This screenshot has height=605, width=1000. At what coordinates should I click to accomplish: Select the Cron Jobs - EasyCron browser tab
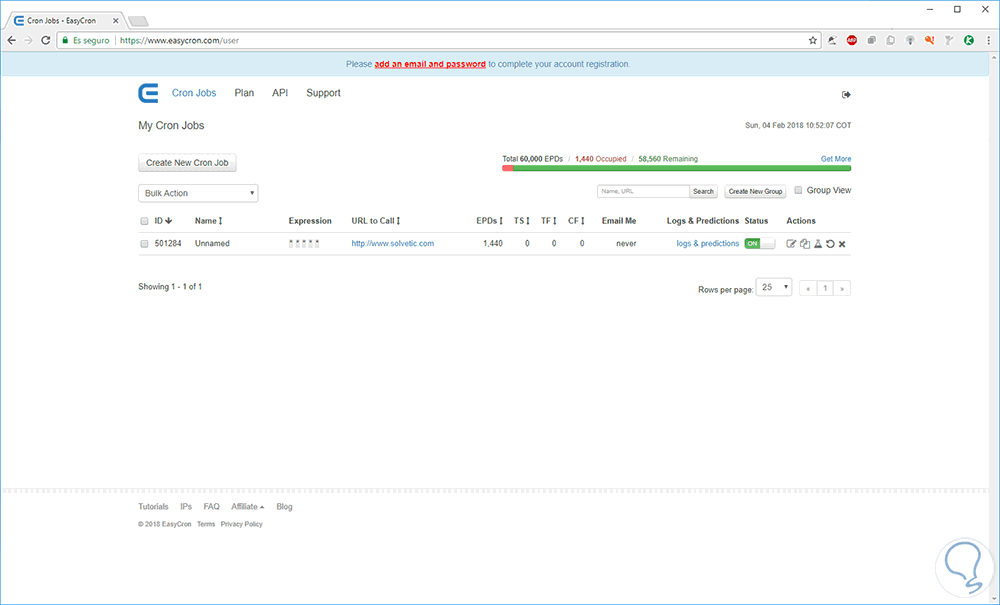[x=64, y=20]
